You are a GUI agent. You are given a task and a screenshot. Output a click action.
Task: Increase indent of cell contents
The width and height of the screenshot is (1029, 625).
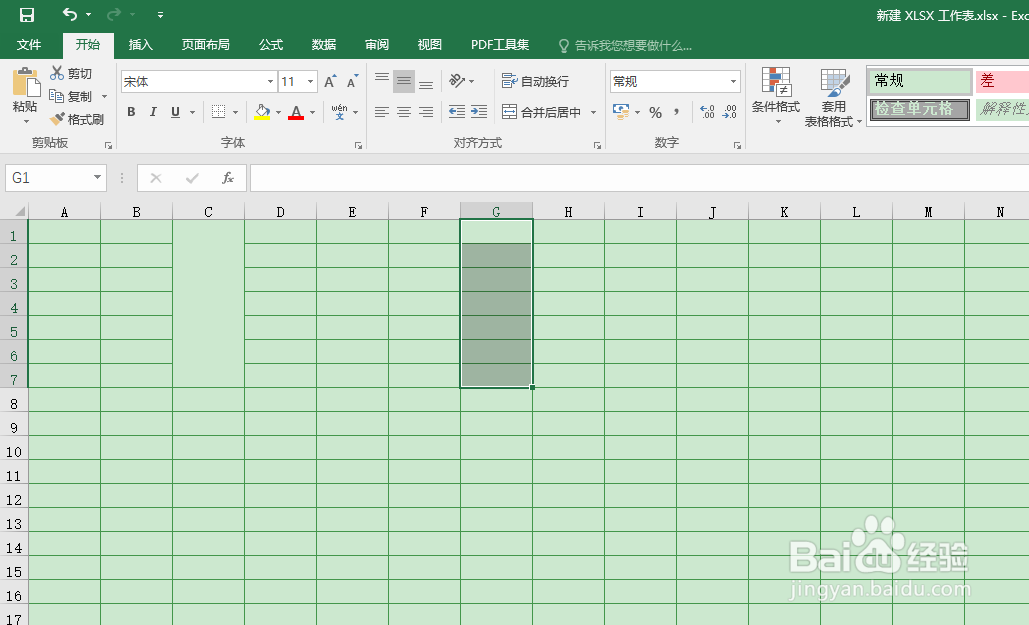click(x=479, y=112)
